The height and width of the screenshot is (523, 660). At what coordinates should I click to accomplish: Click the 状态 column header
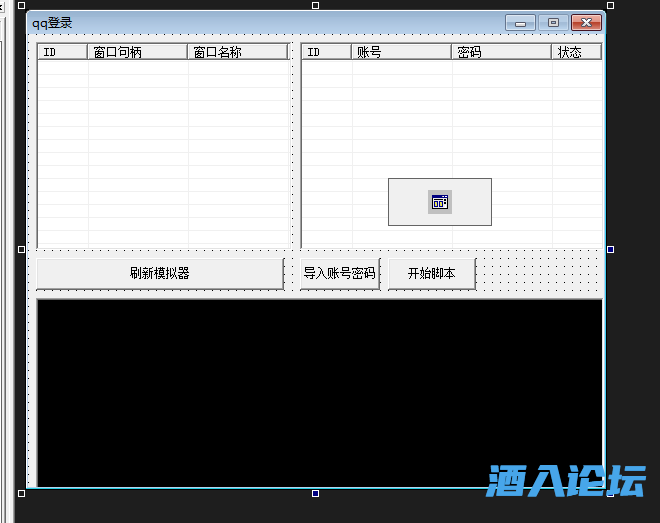[576, 52]
